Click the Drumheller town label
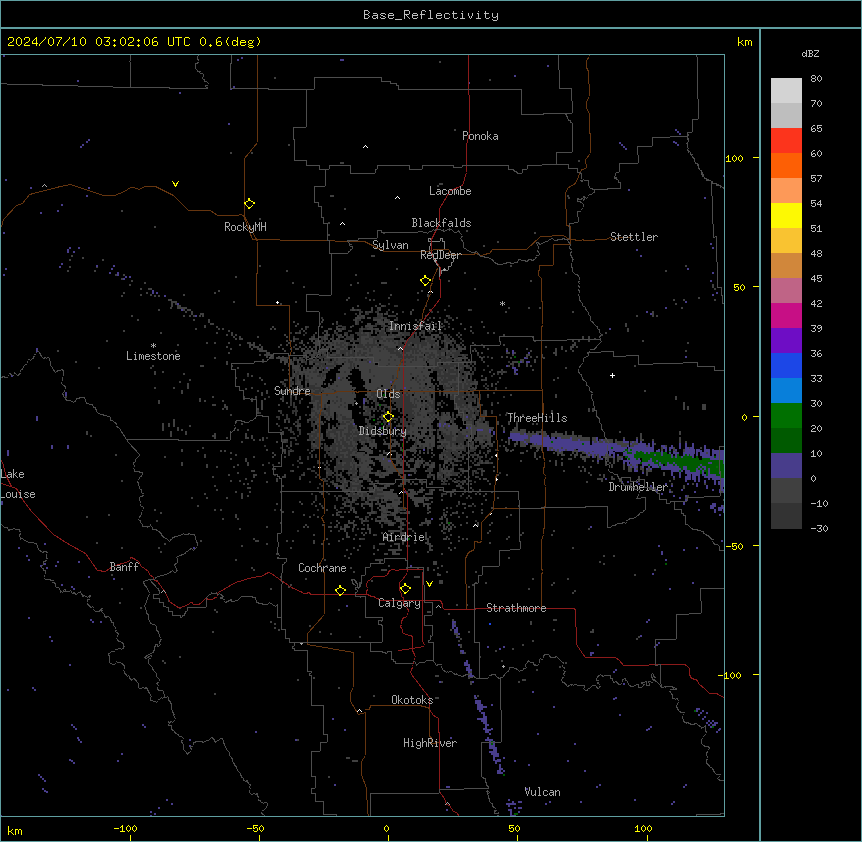 638,487
